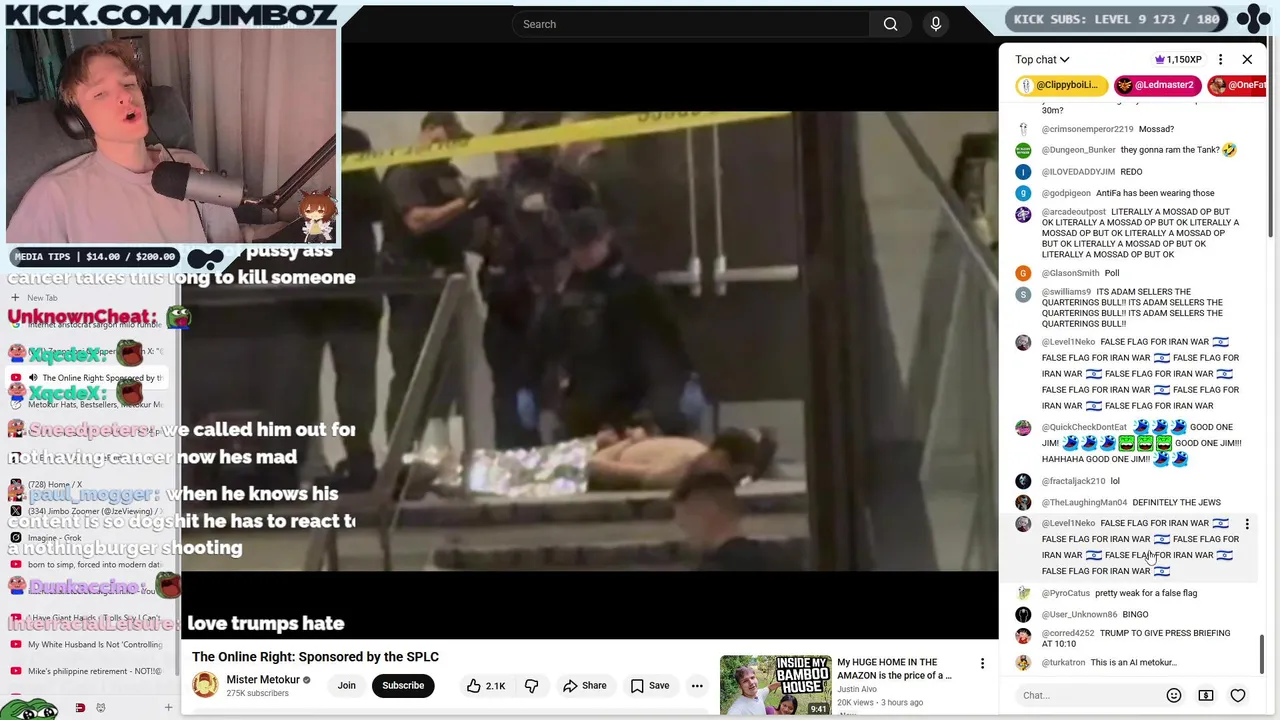Image resolution: width=1280 pixels, height=720 pixels.
Task: Click the @ILOVEDADDYJIM avatar
Action: click(1023, 172)
